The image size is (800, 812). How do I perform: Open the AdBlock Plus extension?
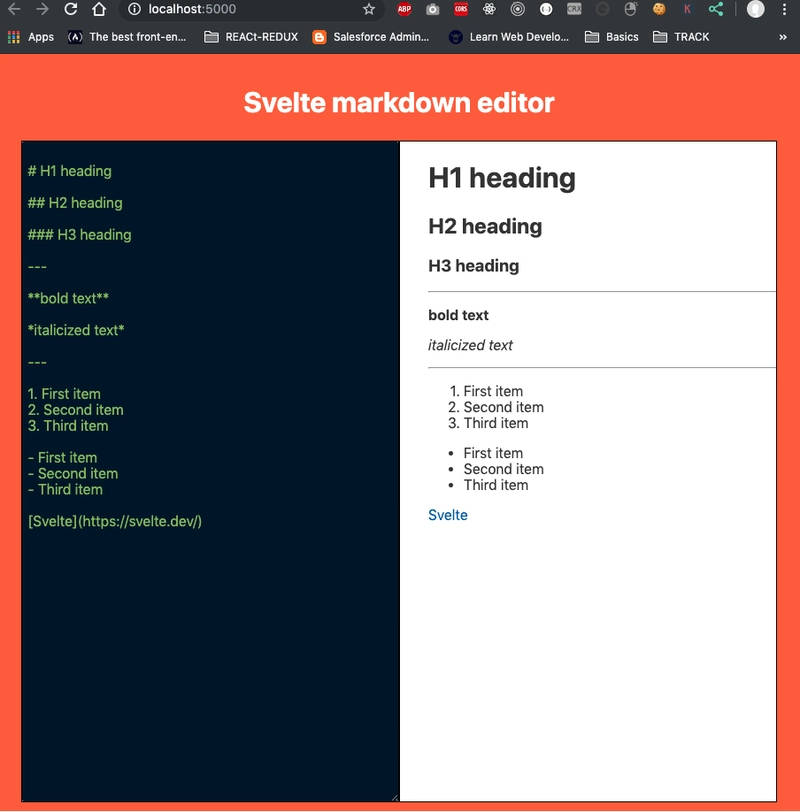(x=404, y=9)
